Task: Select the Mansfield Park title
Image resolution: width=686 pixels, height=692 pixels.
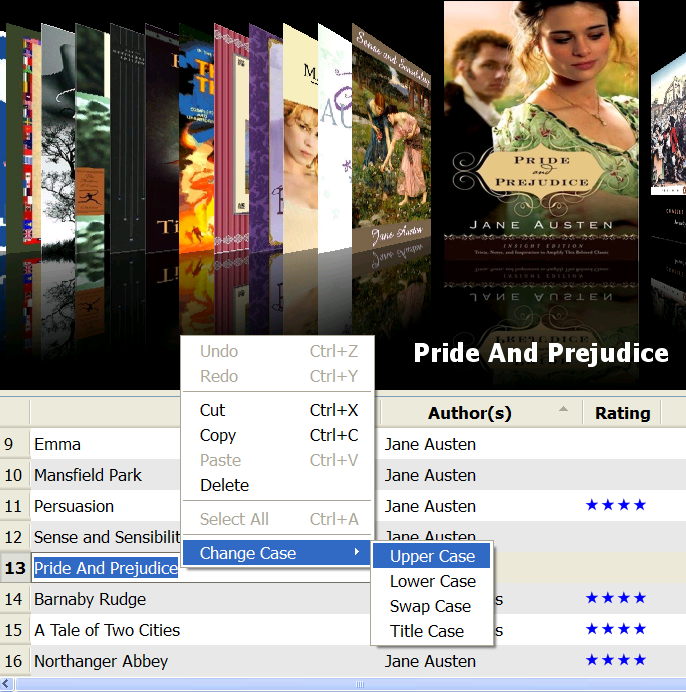Action: pyautogui.click(x=88, y=475)
